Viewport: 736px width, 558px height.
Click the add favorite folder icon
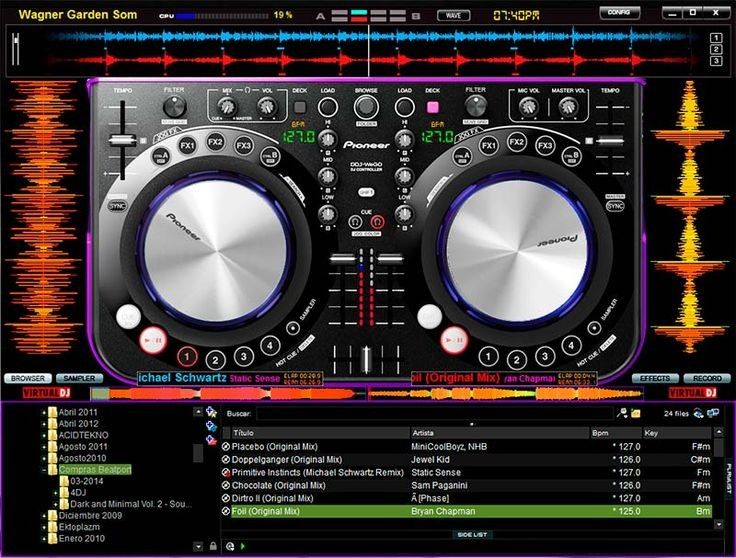coord(211,413)
